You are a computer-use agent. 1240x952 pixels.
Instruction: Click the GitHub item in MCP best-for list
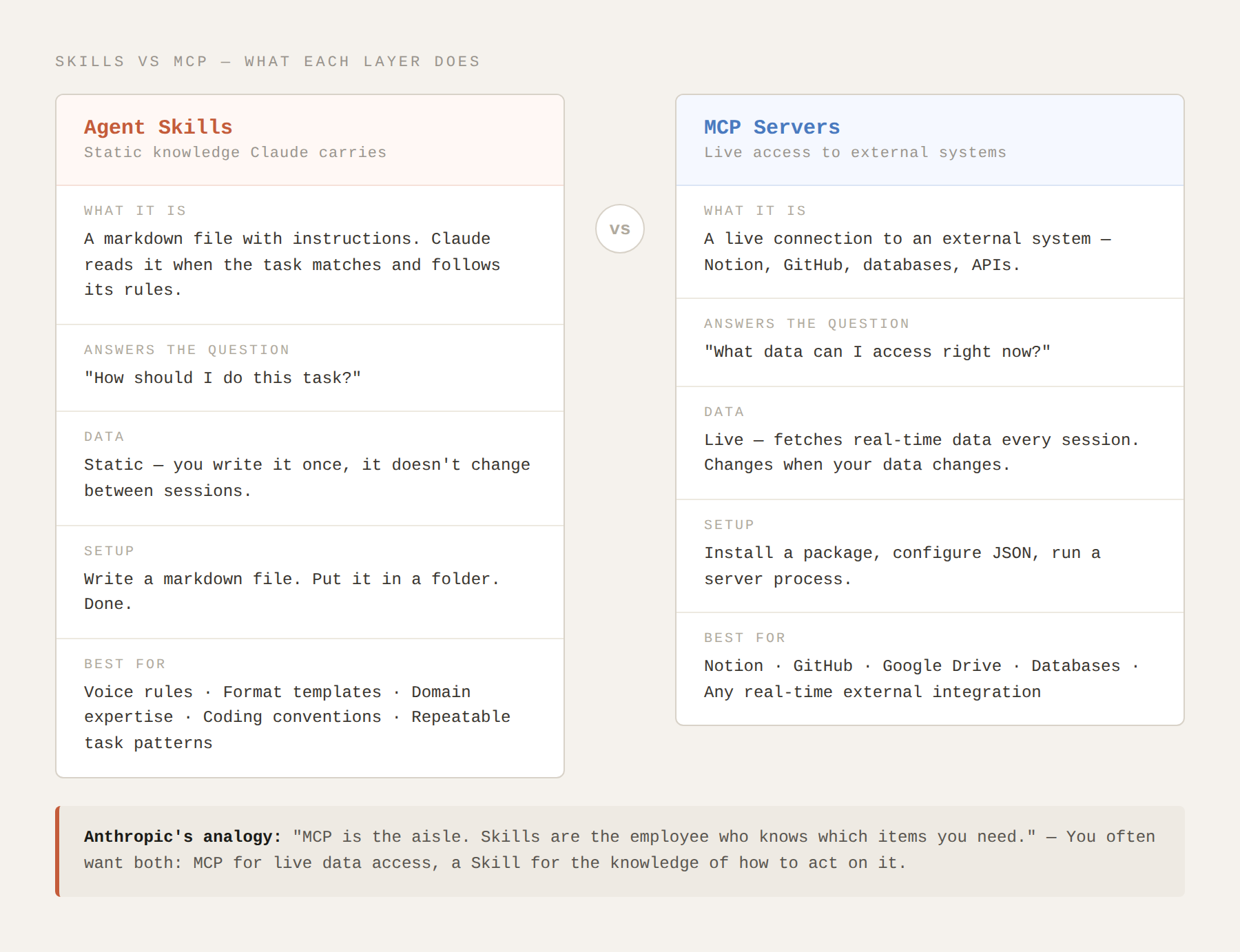tap(823, 665)
